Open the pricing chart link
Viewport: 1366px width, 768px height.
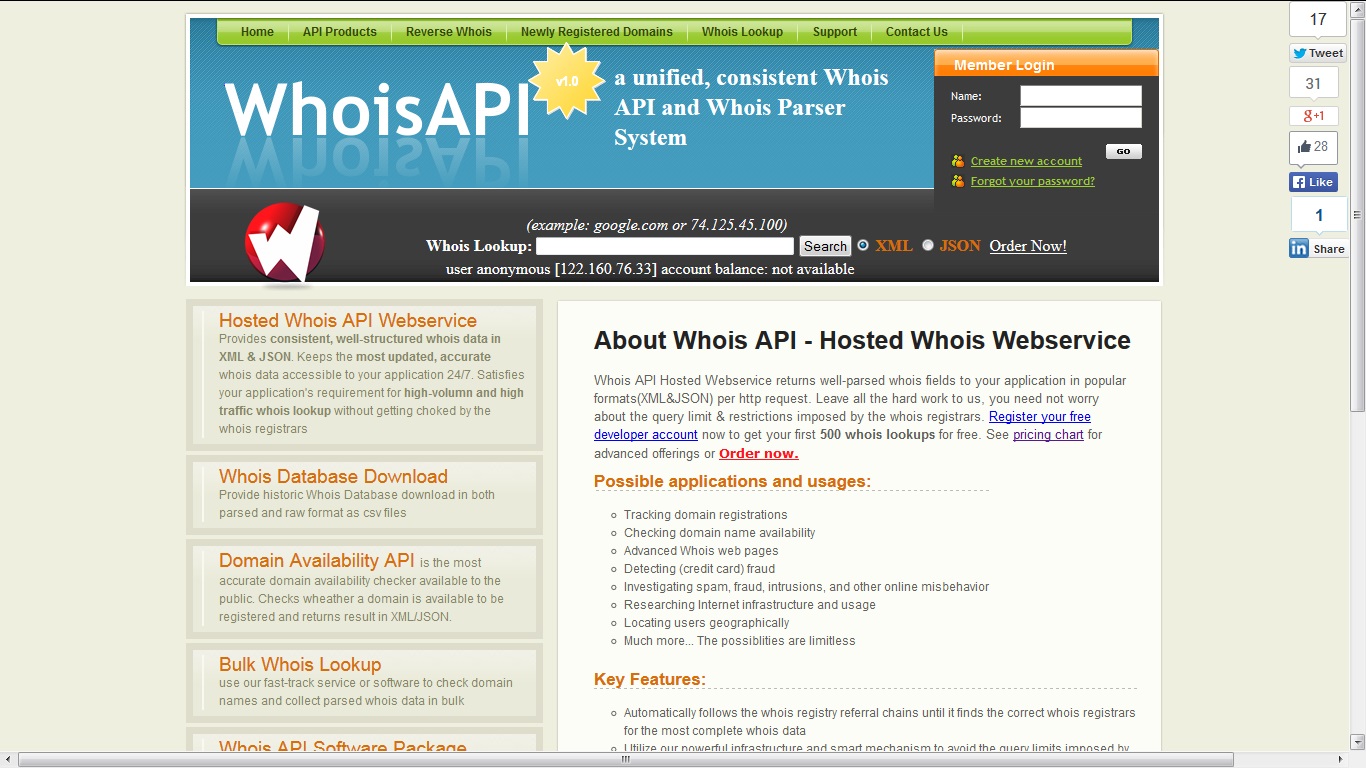coord(1048,435)
